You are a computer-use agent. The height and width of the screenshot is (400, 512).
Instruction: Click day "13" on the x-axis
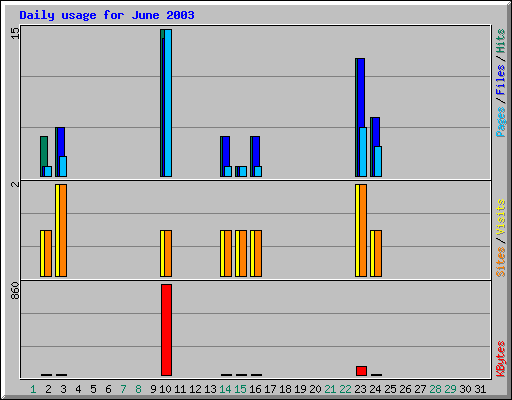(210, 389)
